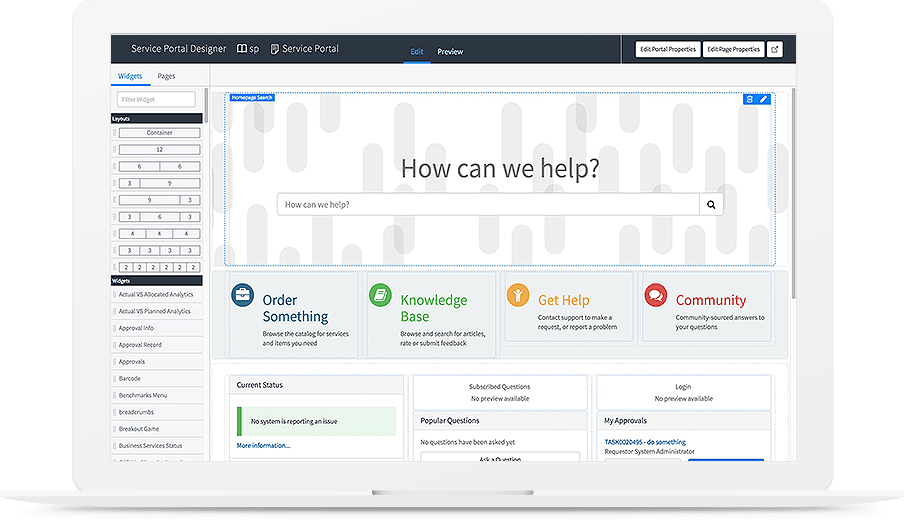Screen dimensions: 904x524
Task: Open page in new window icon
Action: [x=775, y=50]
